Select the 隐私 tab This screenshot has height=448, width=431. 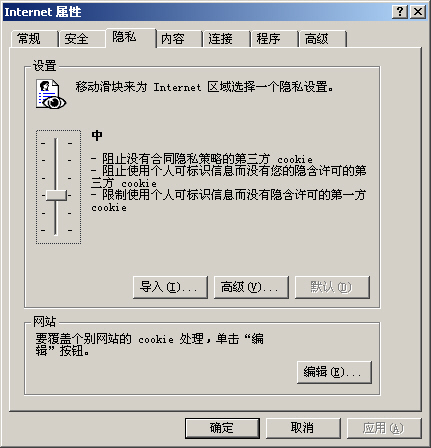(x=131, y=37)
